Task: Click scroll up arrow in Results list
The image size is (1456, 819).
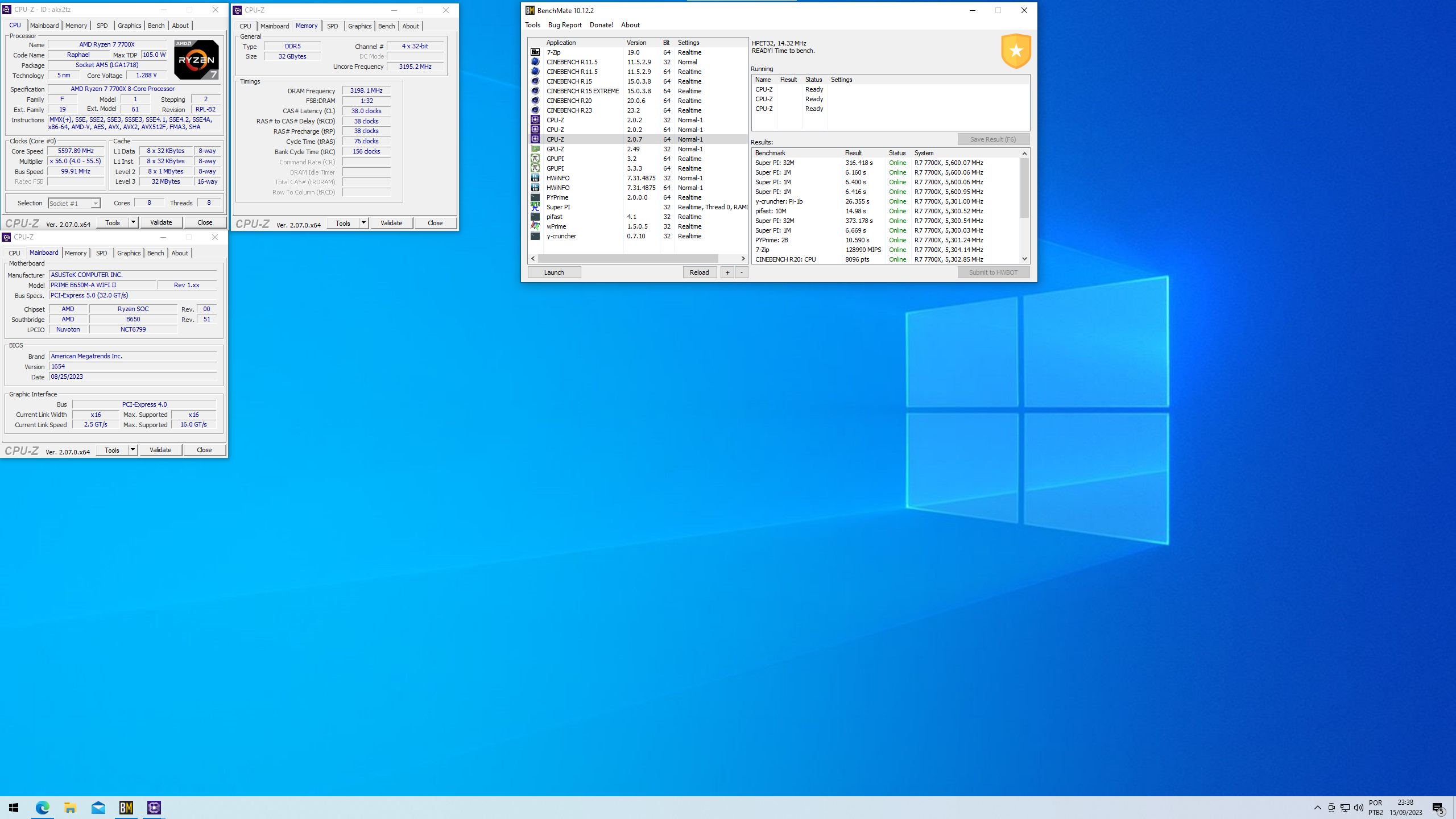Action: (x=1024, y=154)
